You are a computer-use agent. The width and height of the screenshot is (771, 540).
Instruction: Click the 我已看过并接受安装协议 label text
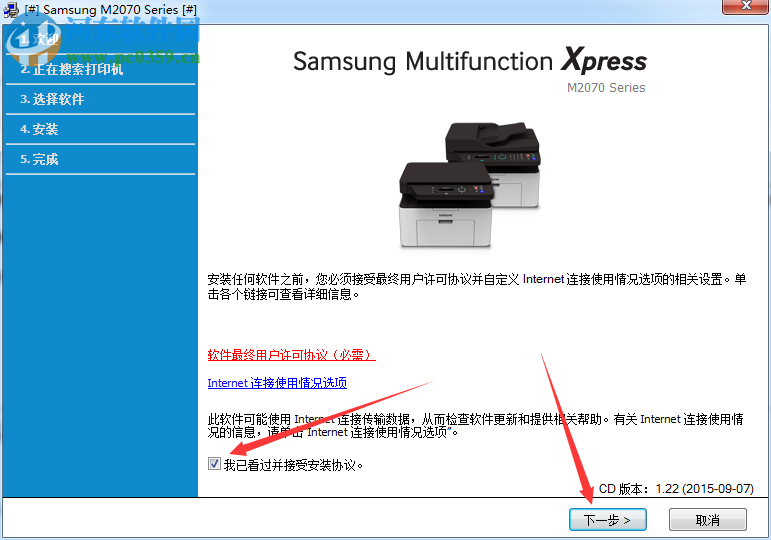click(x=294, y=465)
